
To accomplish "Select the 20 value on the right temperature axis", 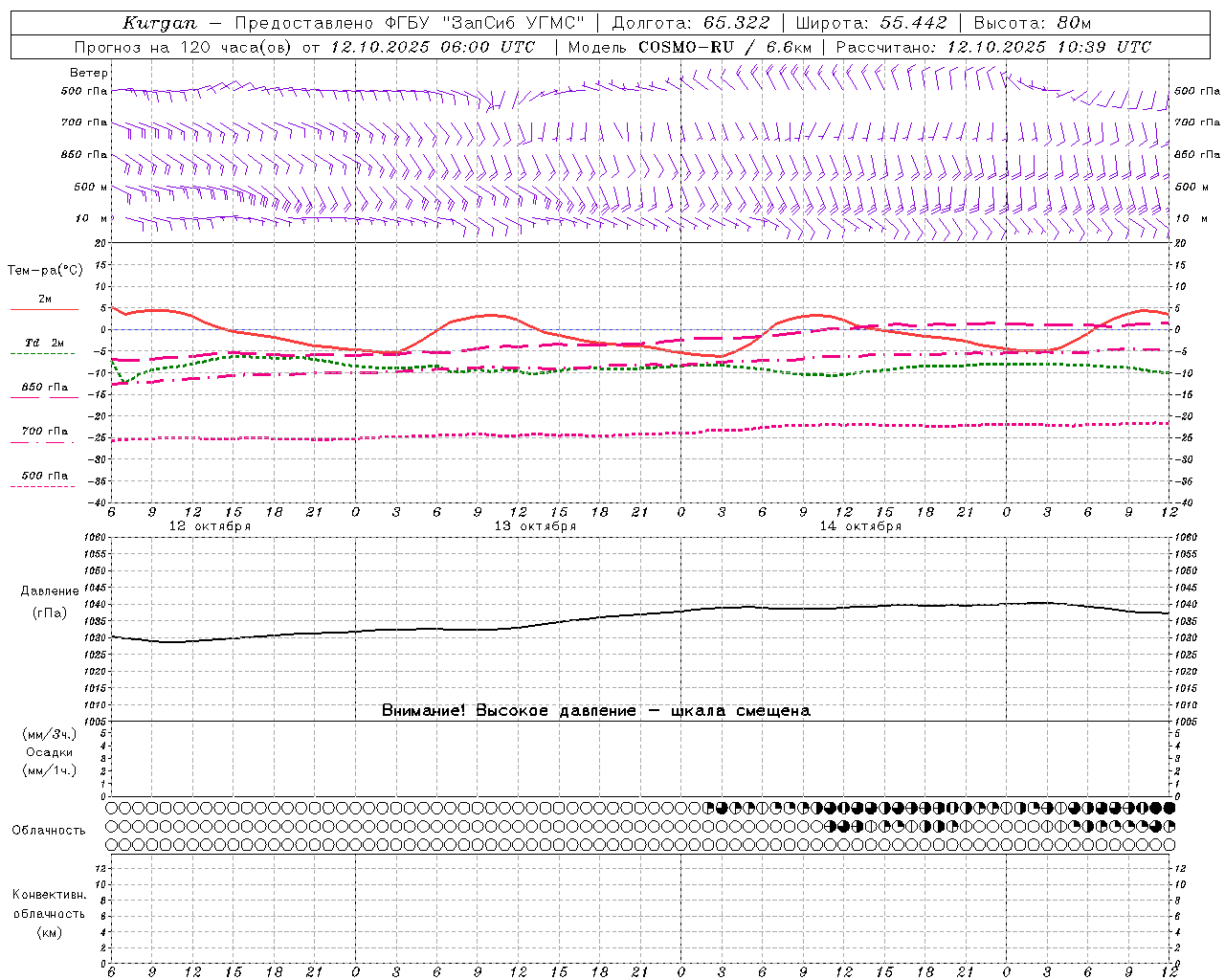I will [x=1180, y=243].
